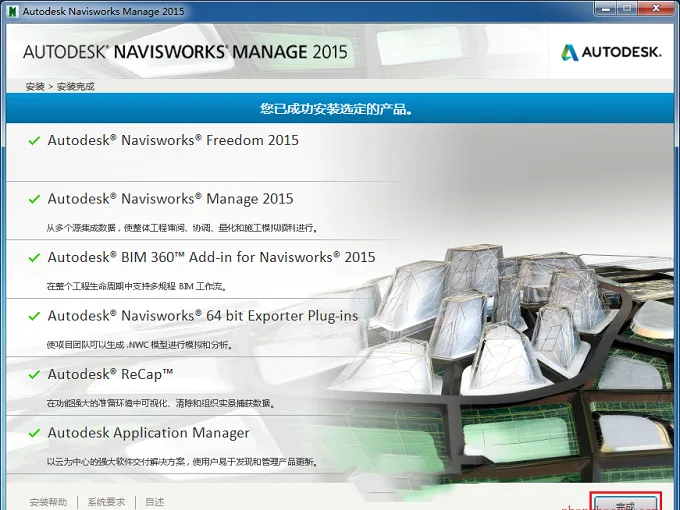Click the description line under Autodesk ReCap
Screen dimensions: 680x510
tap(160, 403)
